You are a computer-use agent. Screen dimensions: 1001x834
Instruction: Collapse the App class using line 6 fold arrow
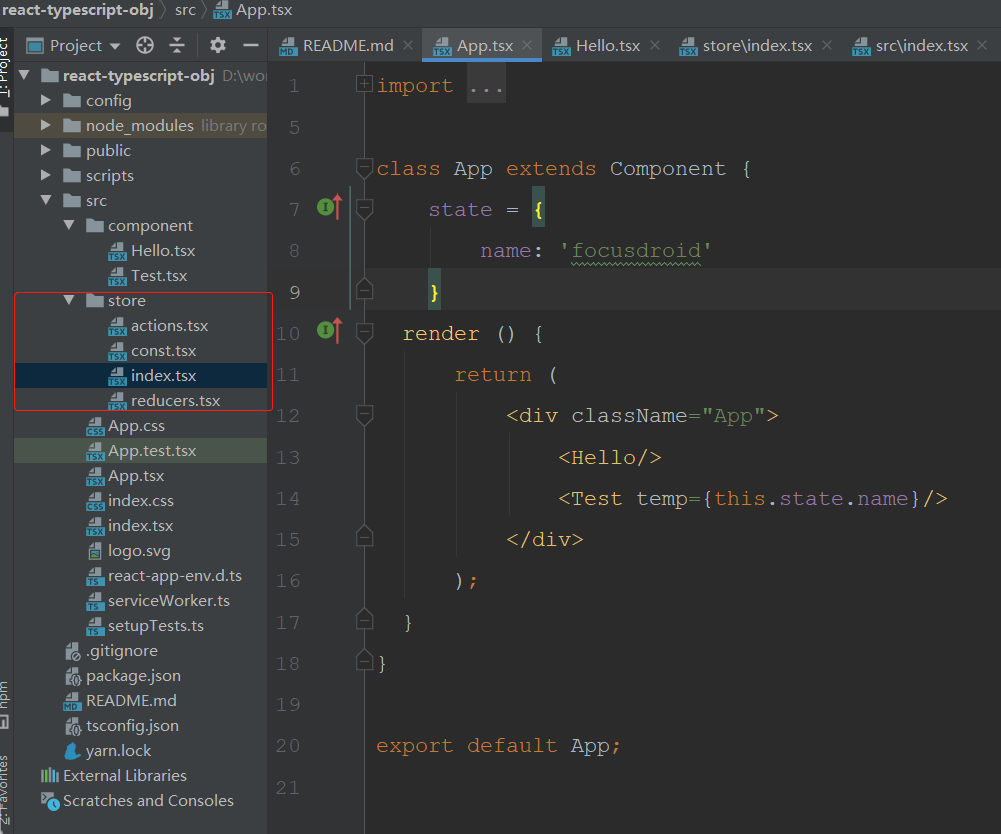coord(364,167)
